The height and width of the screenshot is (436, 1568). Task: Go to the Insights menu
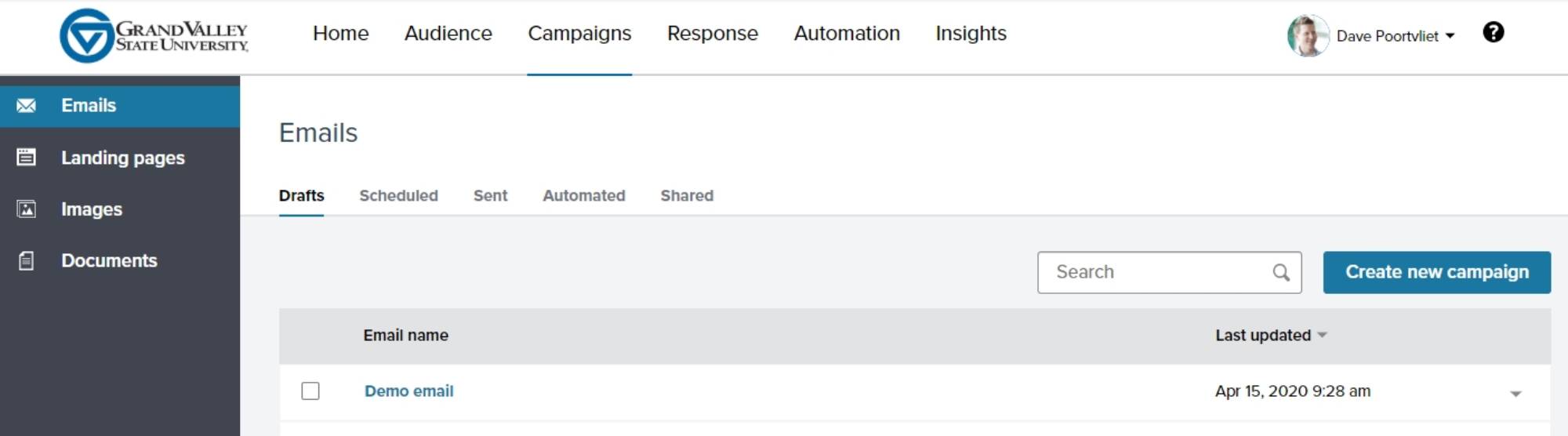click(970, 34)
